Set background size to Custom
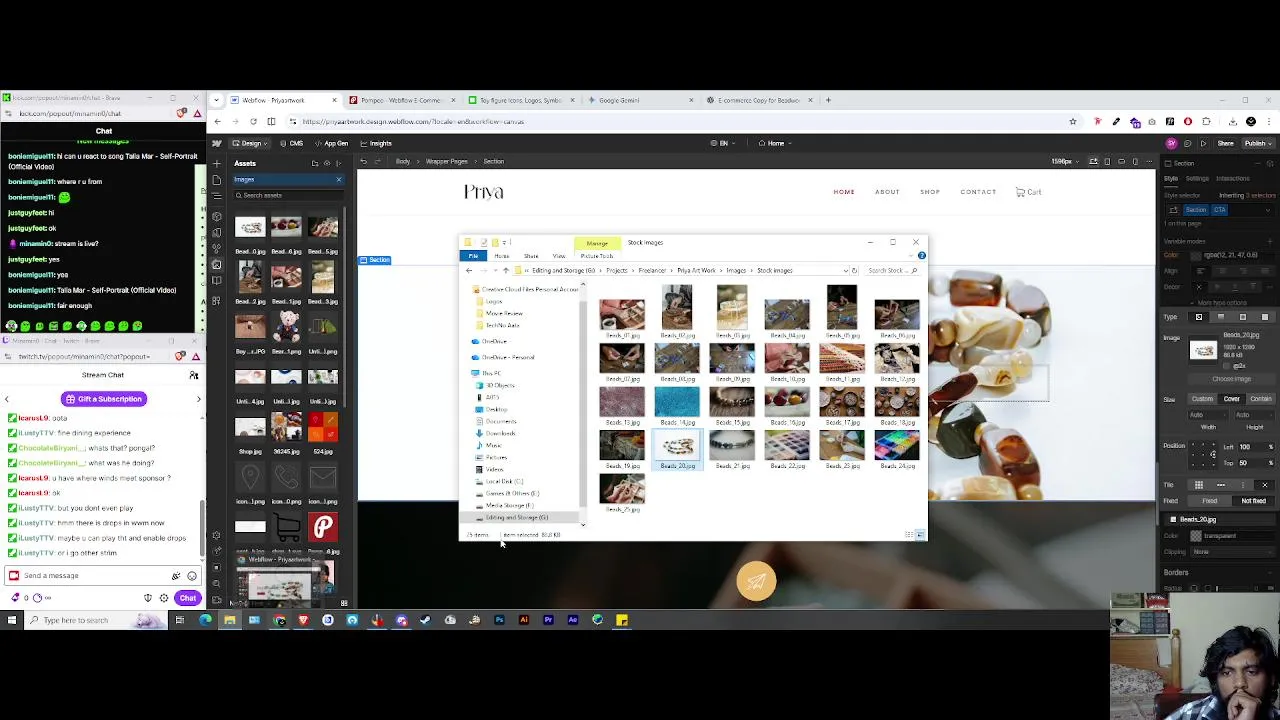This screenshot has width=1280, height=720. pyautogui.click(x=1203, y=399)
